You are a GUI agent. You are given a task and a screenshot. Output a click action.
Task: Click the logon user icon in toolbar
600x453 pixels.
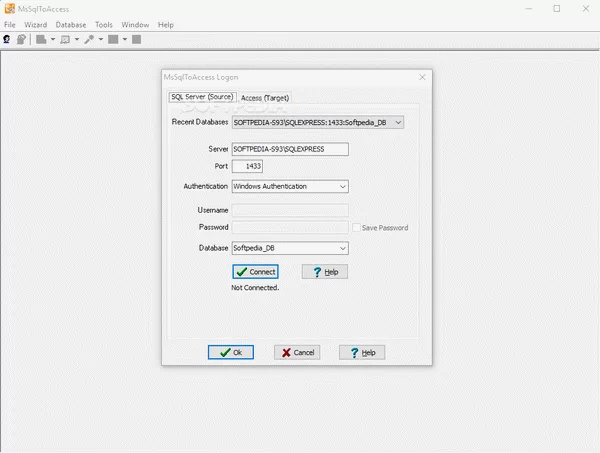click(x=7, y=39)
